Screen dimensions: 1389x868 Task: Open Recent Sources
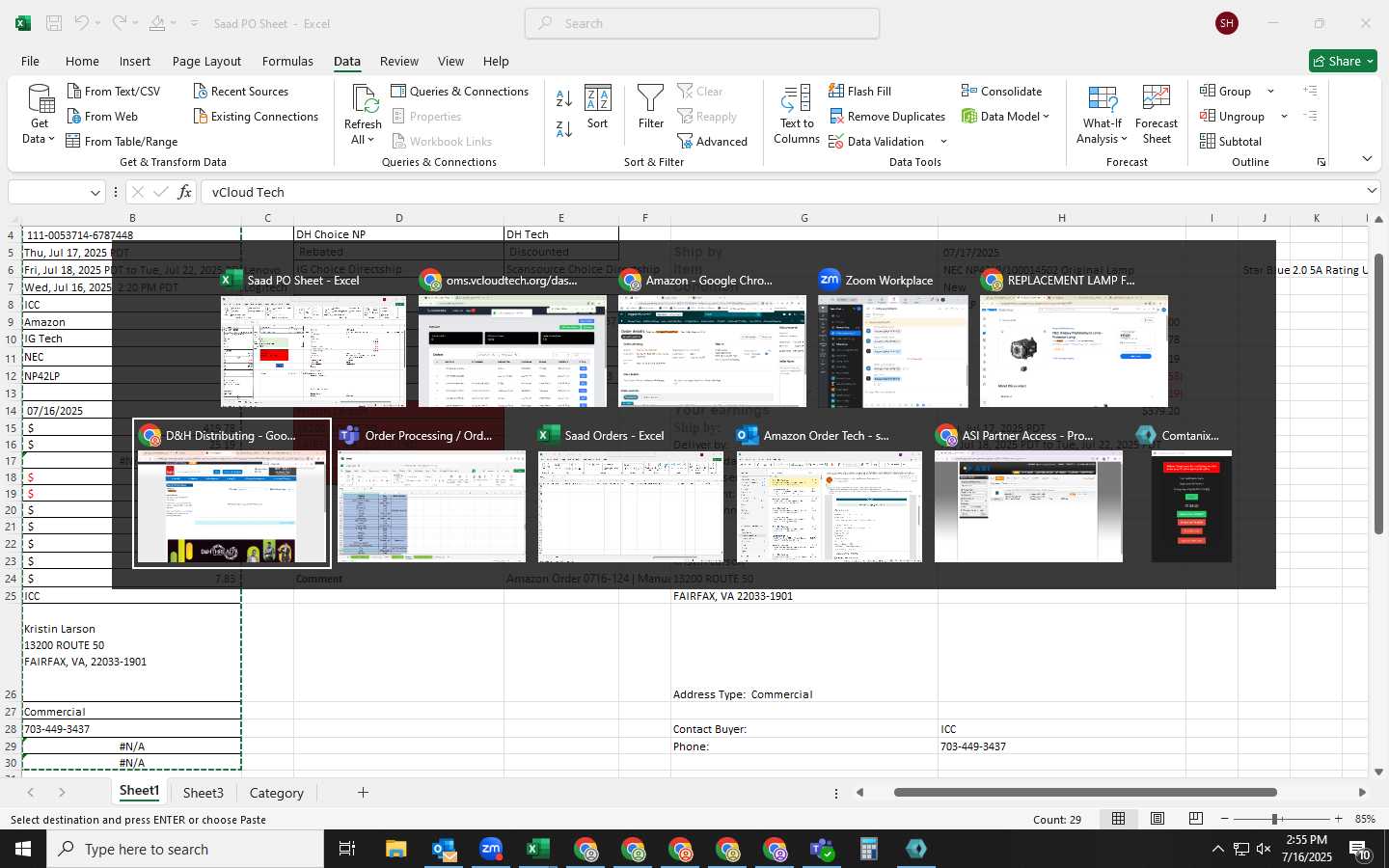[240, 91]
